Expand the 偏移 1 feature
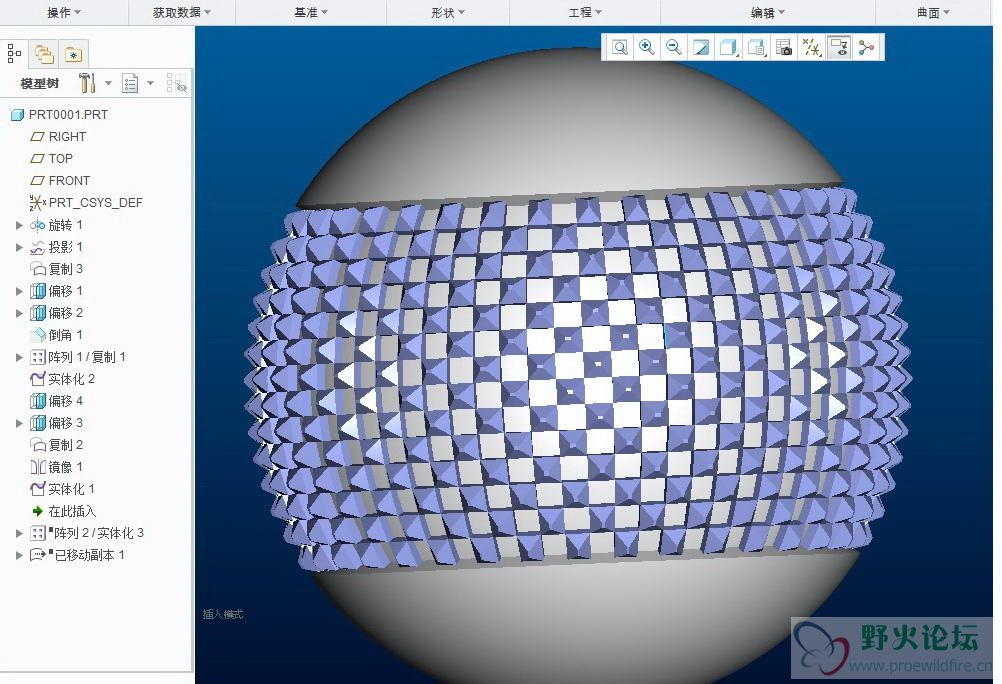The image size is (1002, 684). pos(19,291)
